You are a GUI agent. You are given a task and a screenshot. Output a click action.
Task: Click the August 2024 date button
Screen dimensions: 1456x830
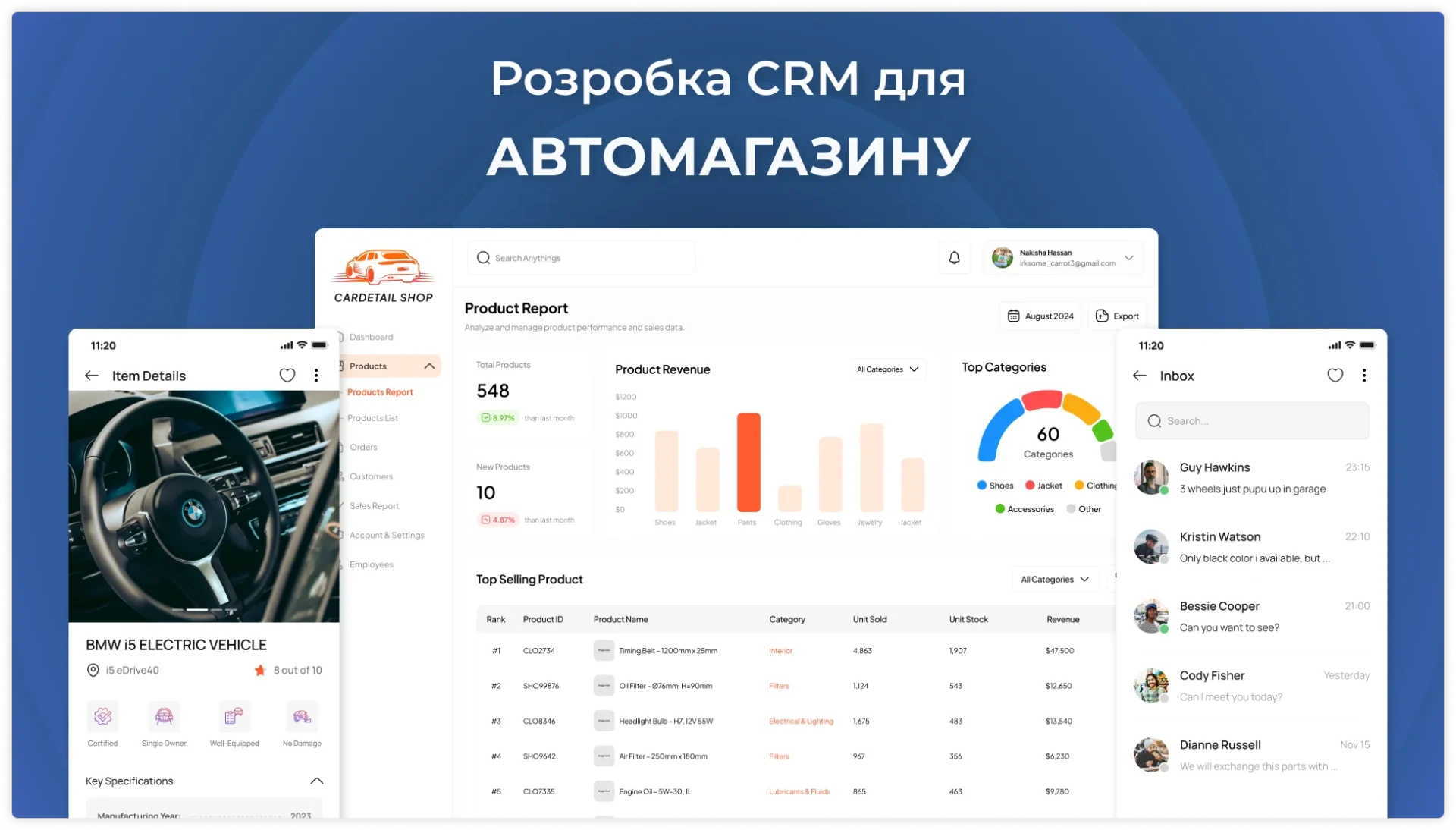click(1040, 316)
